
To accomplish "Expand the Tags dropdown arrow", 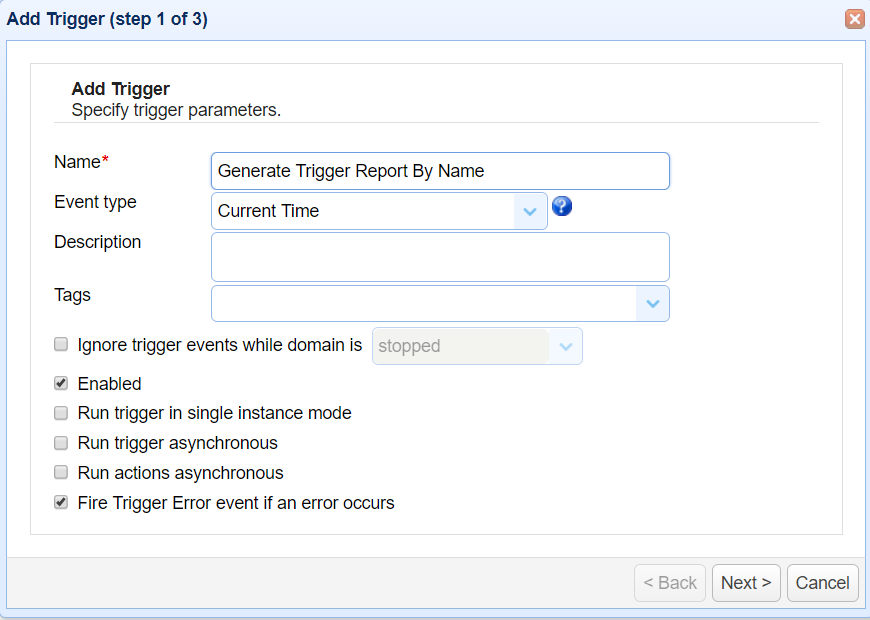I will [x=652, y=303].
